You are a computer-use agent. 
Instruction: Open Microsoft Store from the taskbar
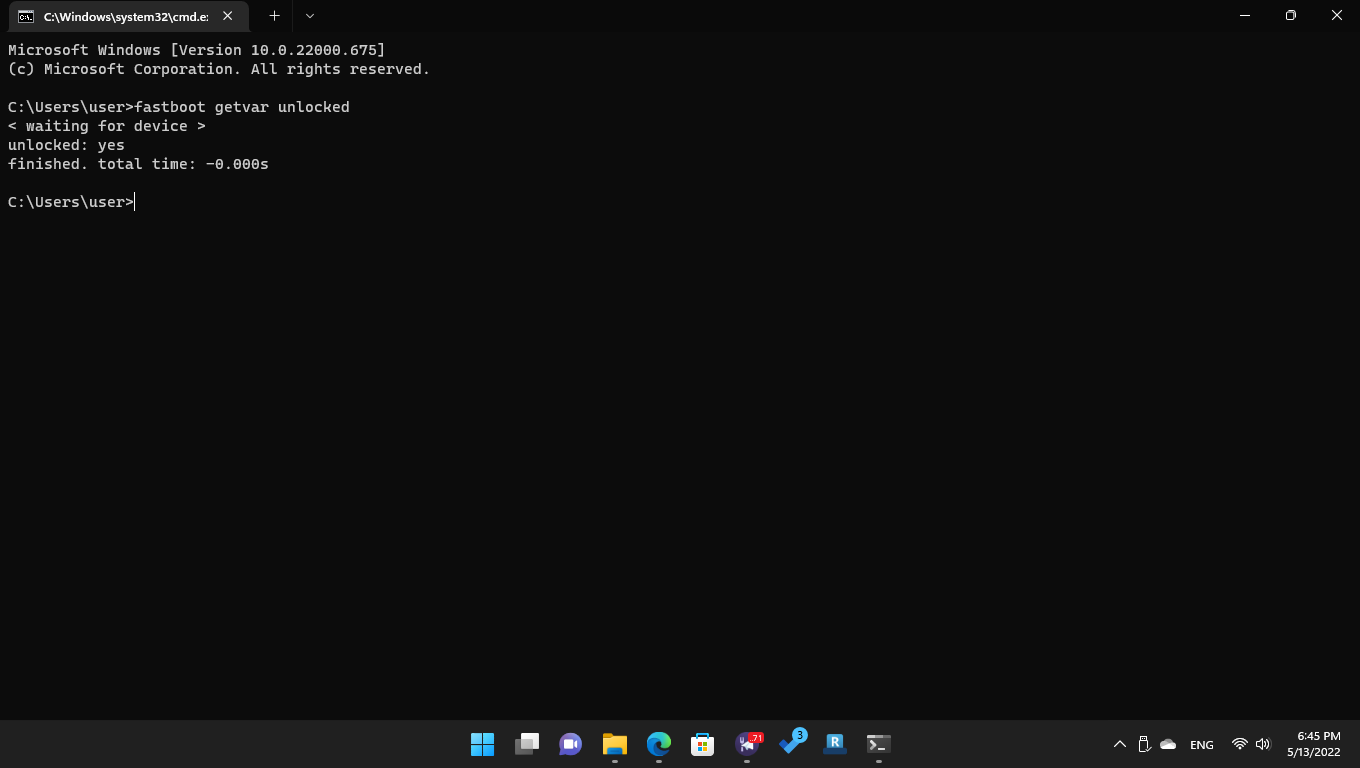tap(702, 744)
